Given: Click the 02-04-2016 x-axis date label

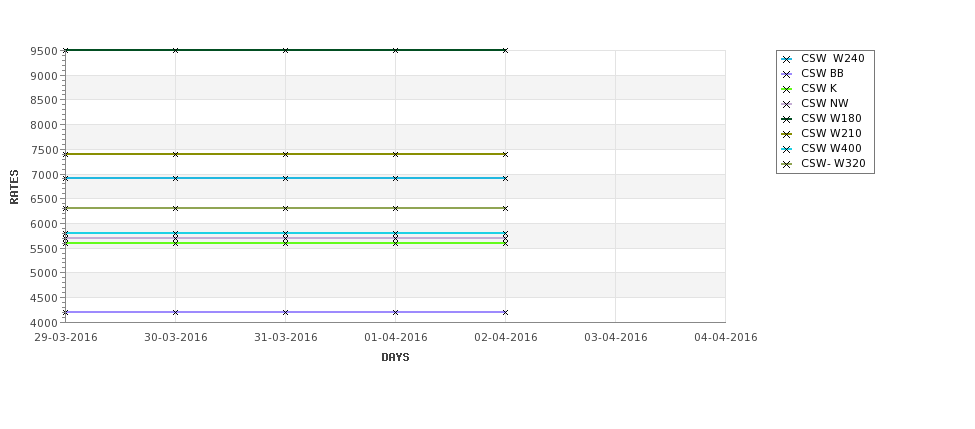Looking at the screenshot, I should pyautogui.click(x=506, y=338).
